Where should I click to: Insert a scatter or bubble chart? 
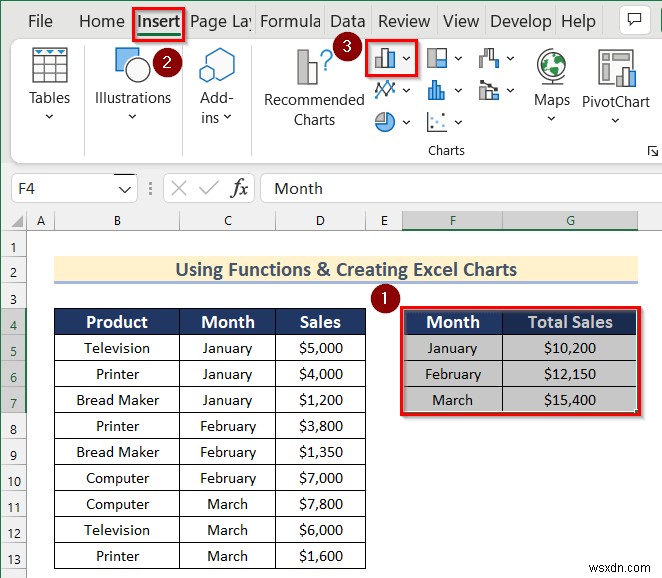(x=437, y=122)
